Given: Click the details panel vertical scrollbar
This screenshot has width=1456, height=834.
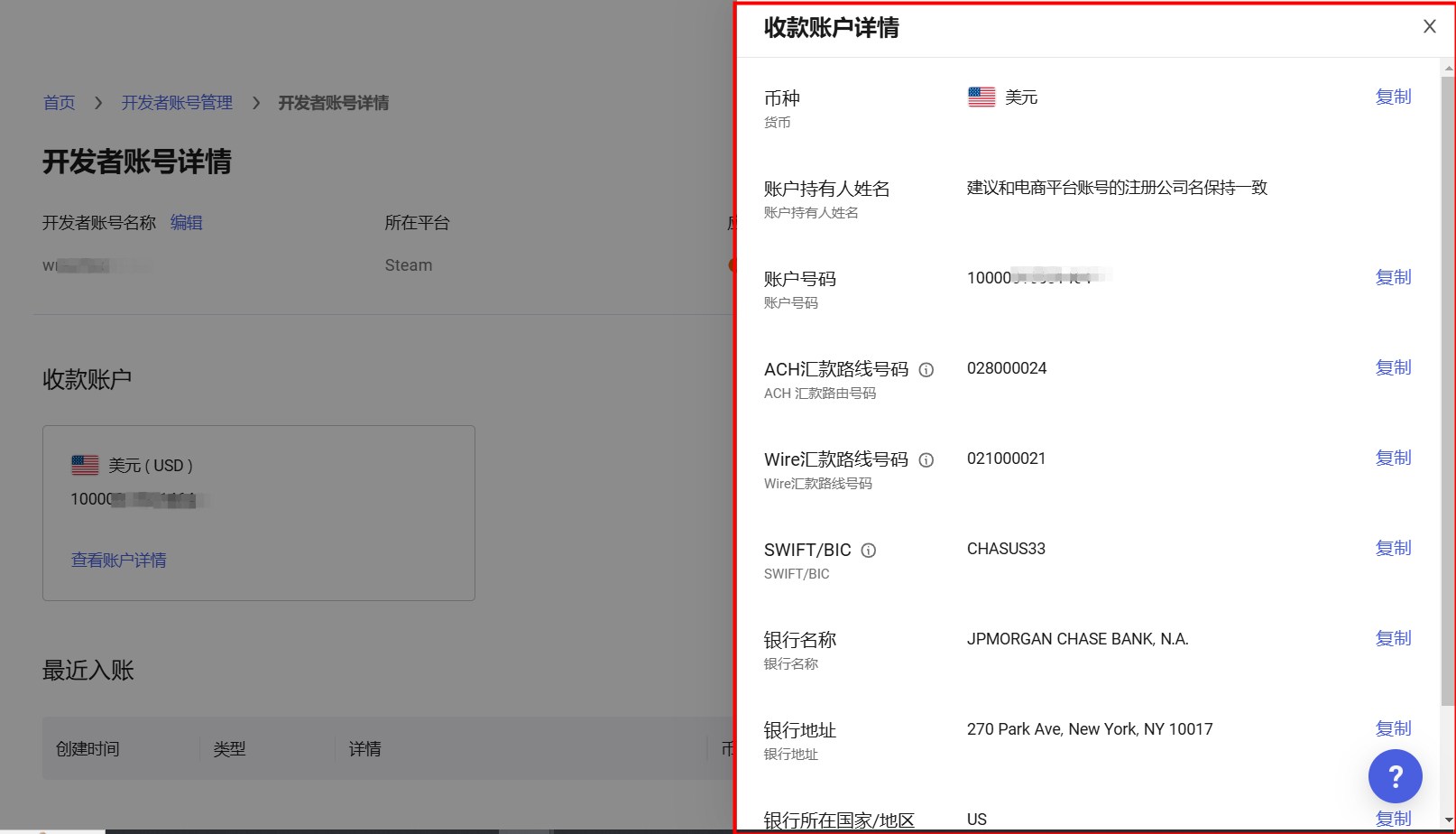Looking at the screenshot, I should pos(1447,390).
